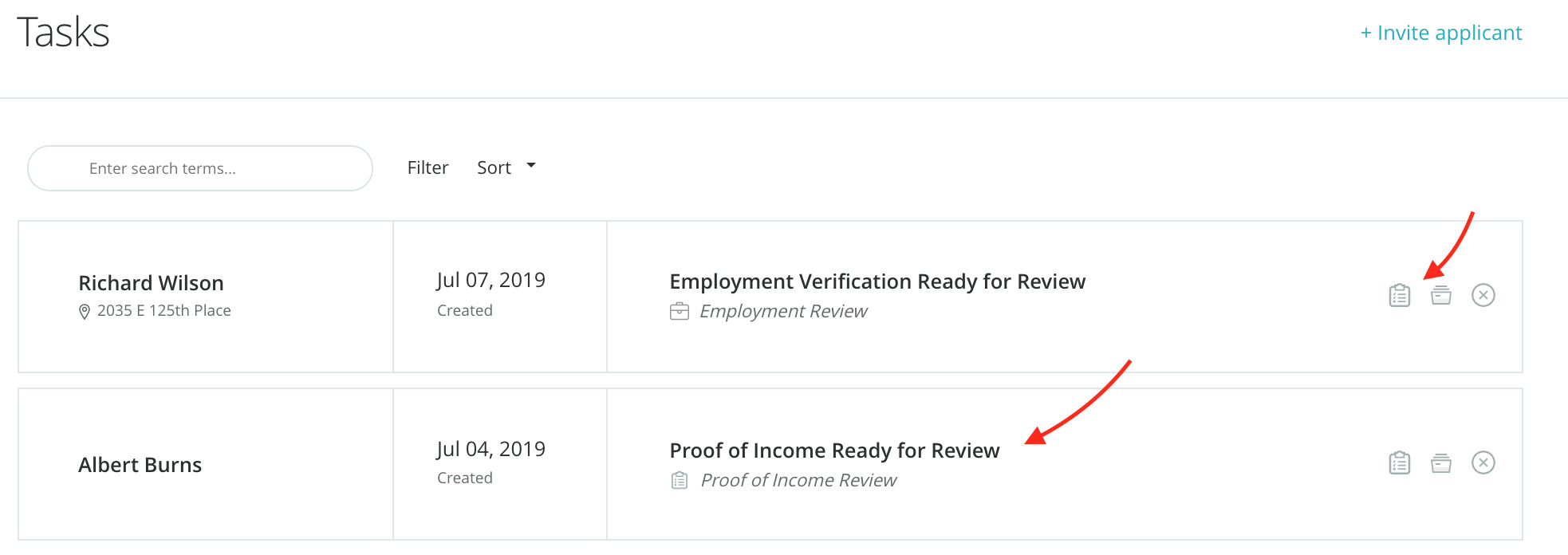Image resolution: width=1568 pixels, height=555 pixels.
Task: Open Proof of Income Ready for Review task
Action: (834, 451)
